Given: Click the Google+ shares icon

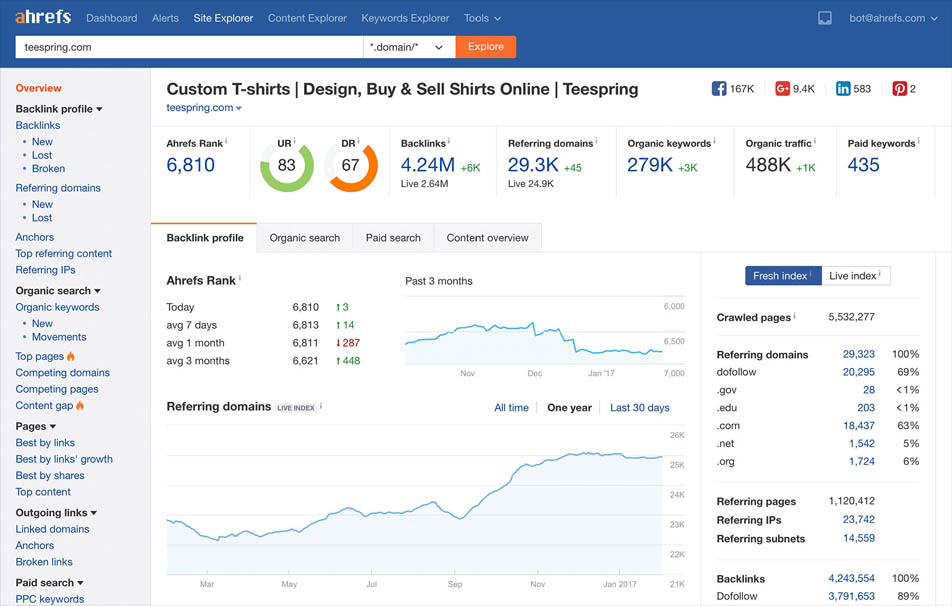Looking at the screenshot, I should (783, 88).
